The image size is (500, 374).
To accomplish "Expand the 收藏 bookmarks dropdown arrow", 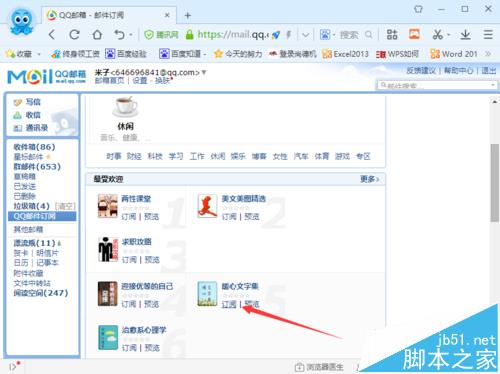I will pos(39,54).
